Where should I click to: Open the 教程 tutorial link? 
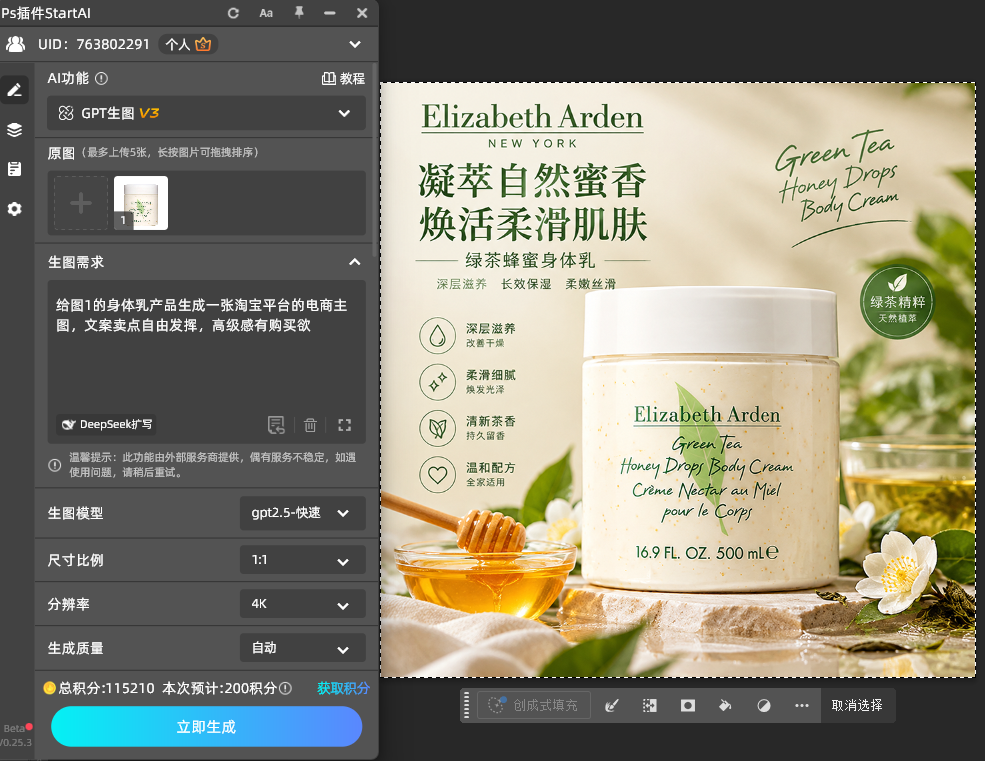point(343,79)
